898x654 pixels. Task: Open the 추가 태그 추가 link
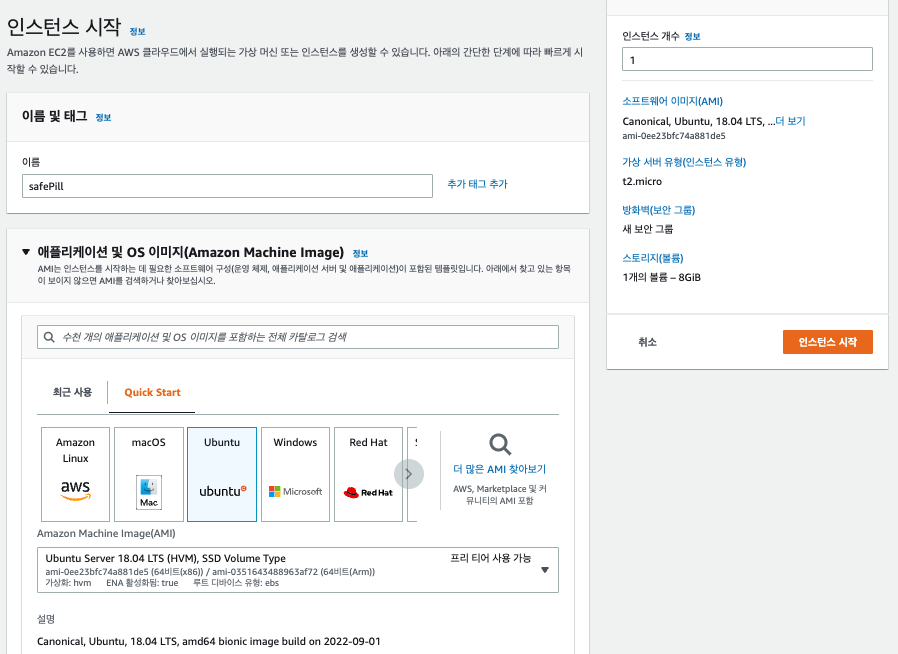[x=477, y=184]
